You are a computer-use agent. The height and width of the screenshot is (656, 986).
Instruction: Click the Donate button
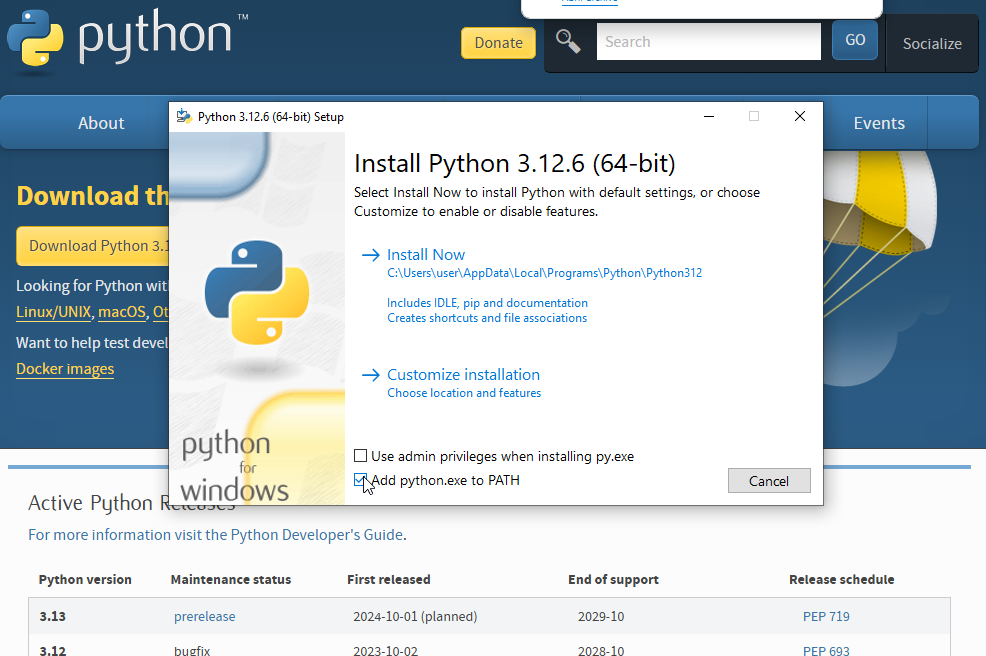pos(499,43)
